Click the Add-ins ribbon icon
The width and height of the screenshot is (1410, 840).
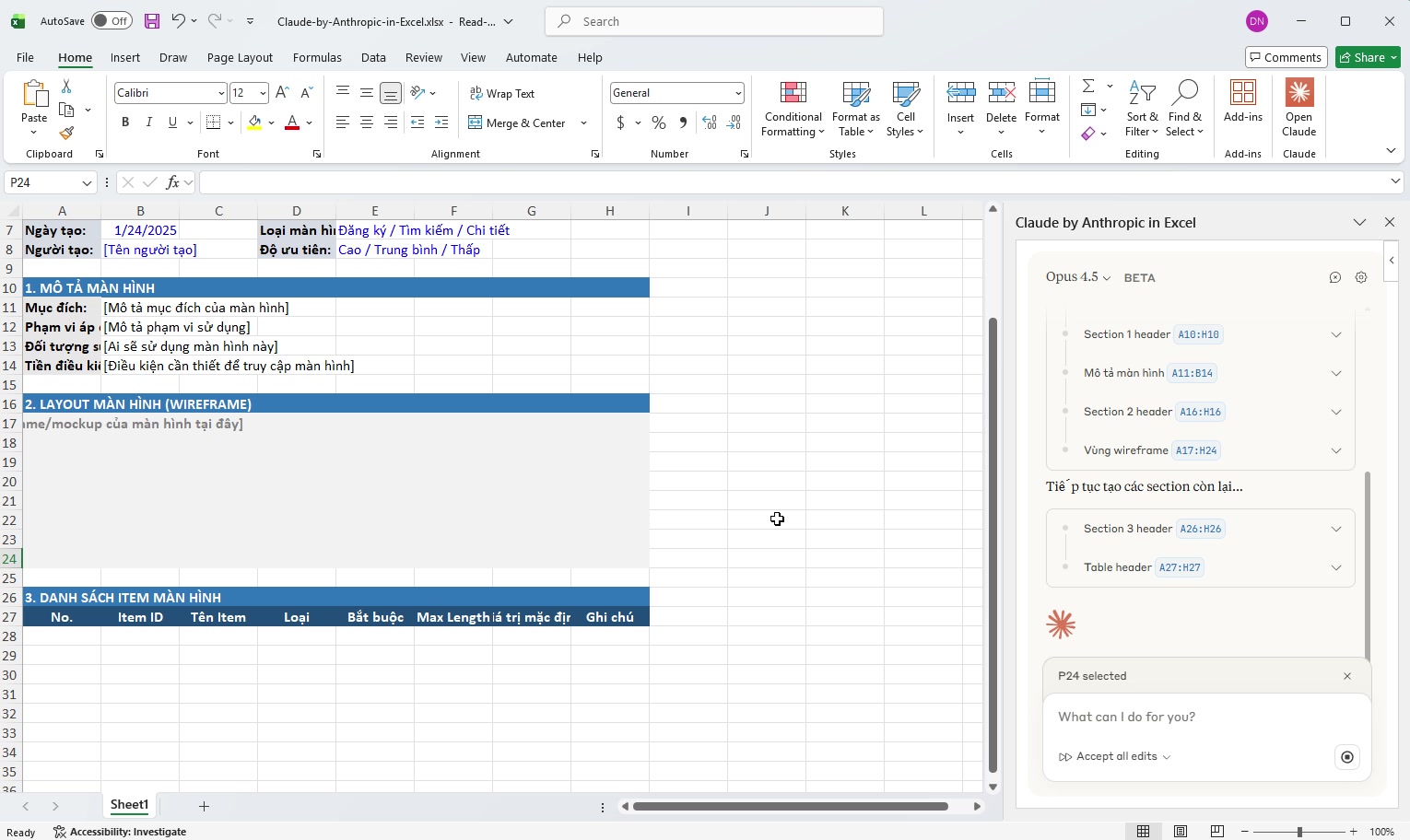coord(1243,101)
